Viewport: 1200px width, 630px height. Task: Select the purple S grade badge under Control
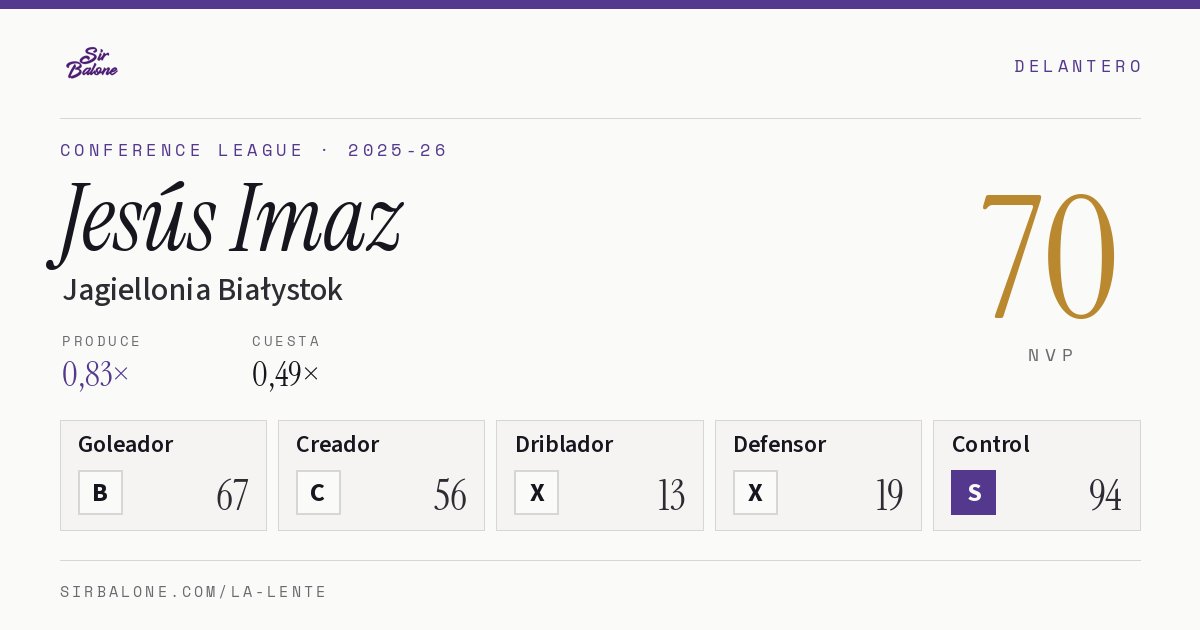tap(973, 492)
